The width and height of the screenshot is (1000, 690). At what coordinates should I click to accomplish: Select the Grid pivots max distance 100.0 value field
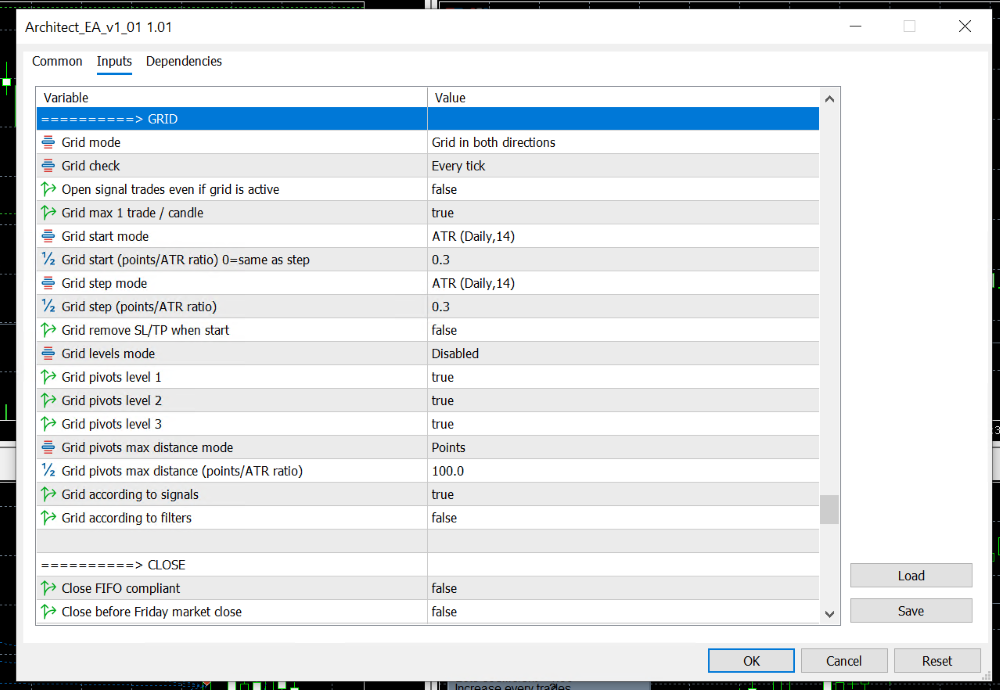(622, 471)
